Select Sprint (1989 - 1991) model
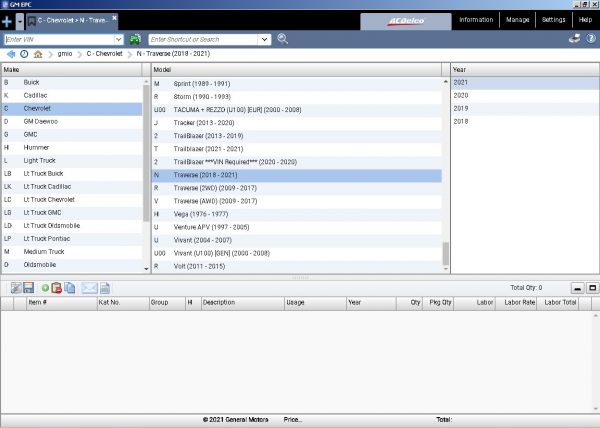Screen dimensions: 600x428 coord(297,84)
